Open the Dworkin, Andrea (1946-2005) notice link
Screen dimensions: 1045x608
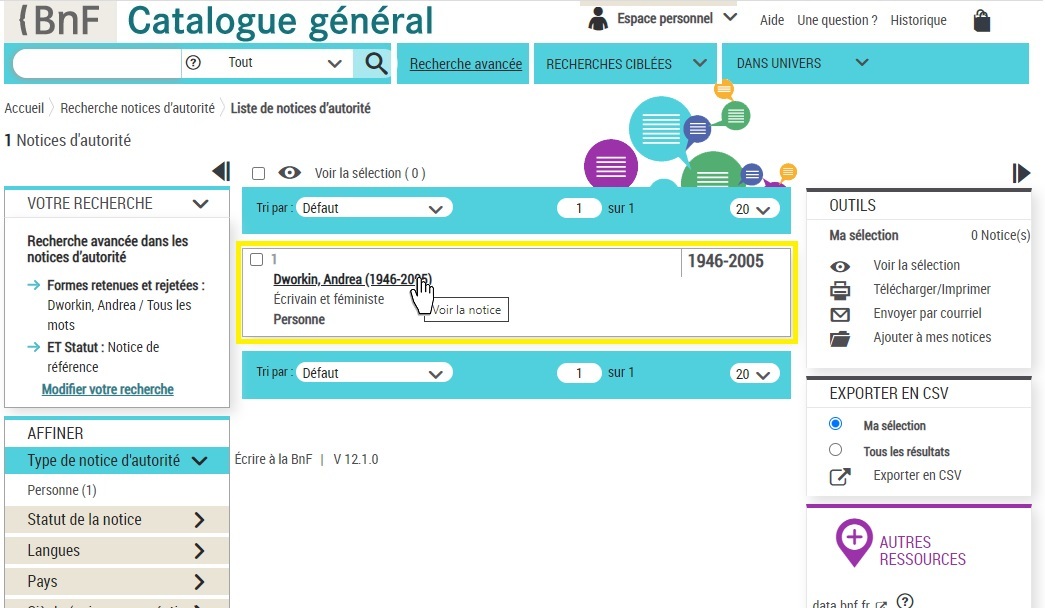[351, 279]
